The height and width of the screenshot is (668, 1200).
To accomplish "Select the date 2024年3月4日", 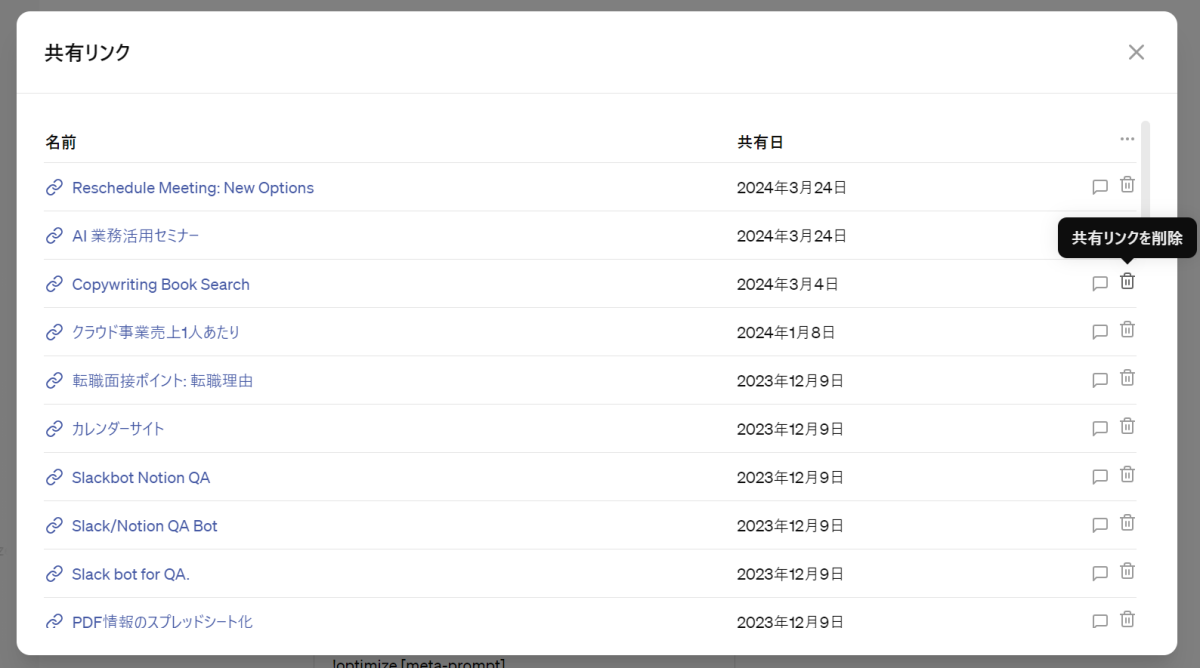I will click(x=788, y=284).
